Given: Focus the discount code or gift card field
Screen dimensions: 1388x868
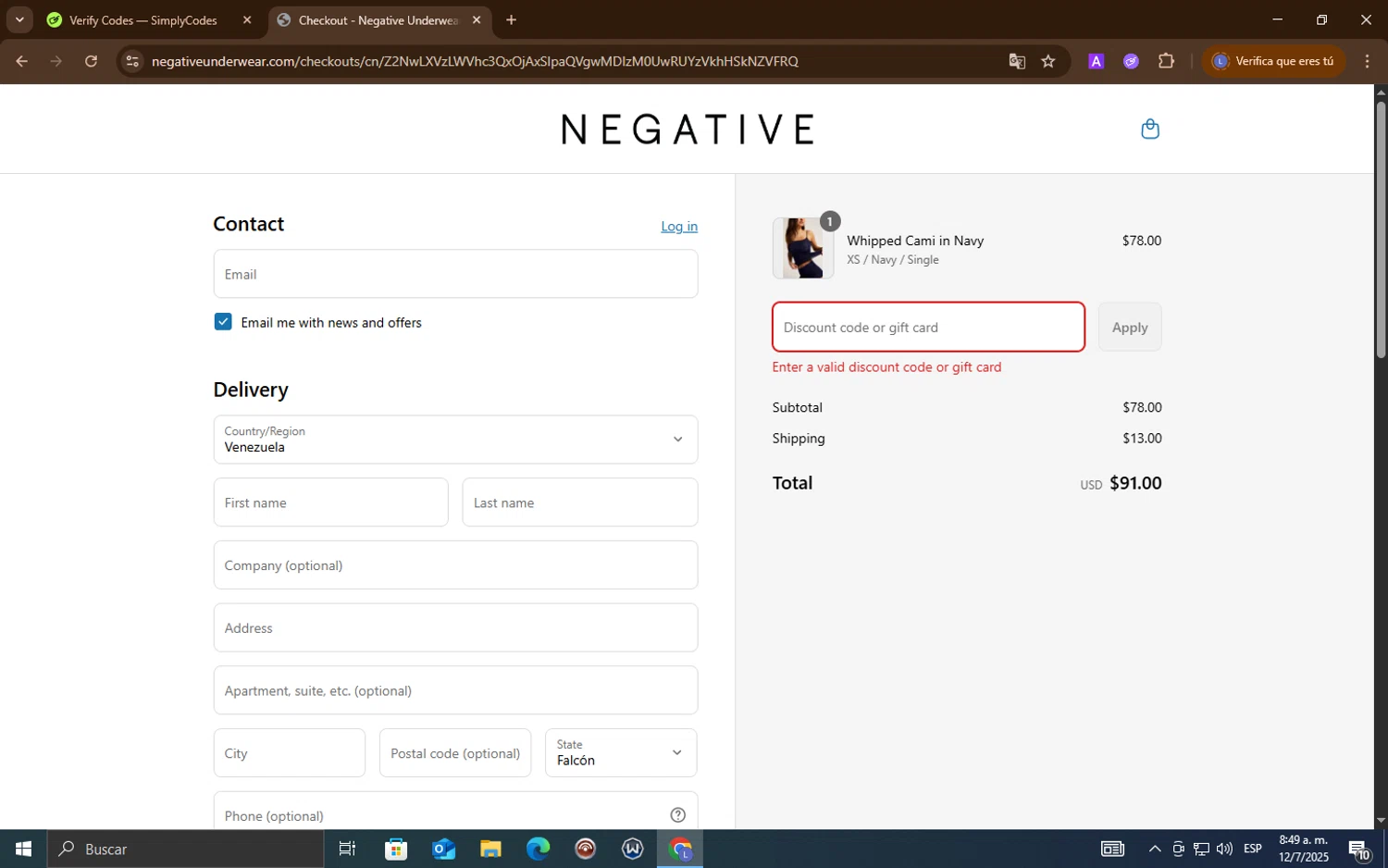Looking at the screenshot, I should (928, 327).
